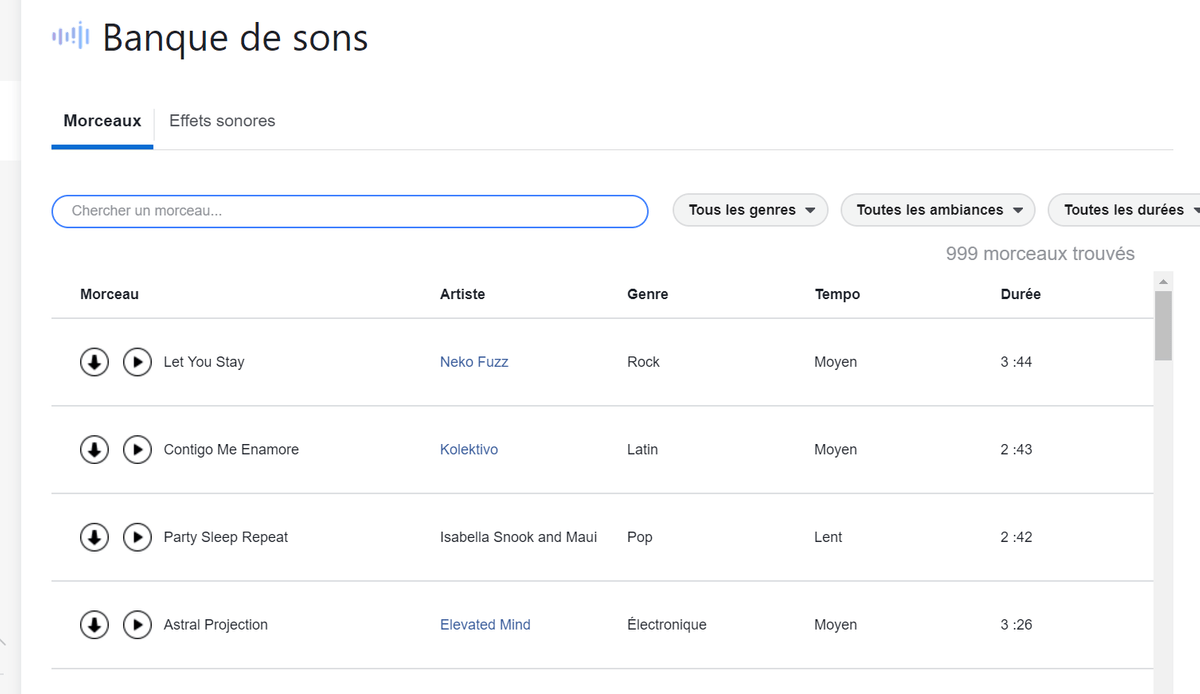The image size is (1200, 694).
Task: Open the Toutes les durées dropdown
Action: [1124, 210]
